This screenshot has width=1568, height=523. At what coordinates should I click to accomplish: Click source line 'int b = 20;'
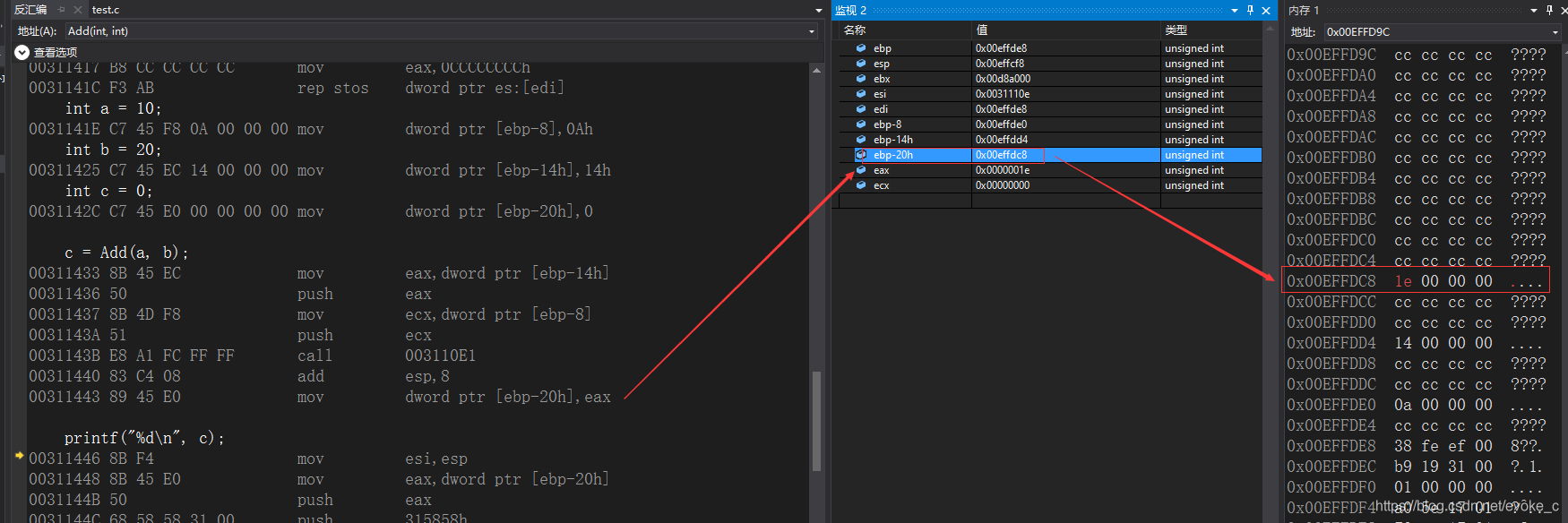click(113, 150)
